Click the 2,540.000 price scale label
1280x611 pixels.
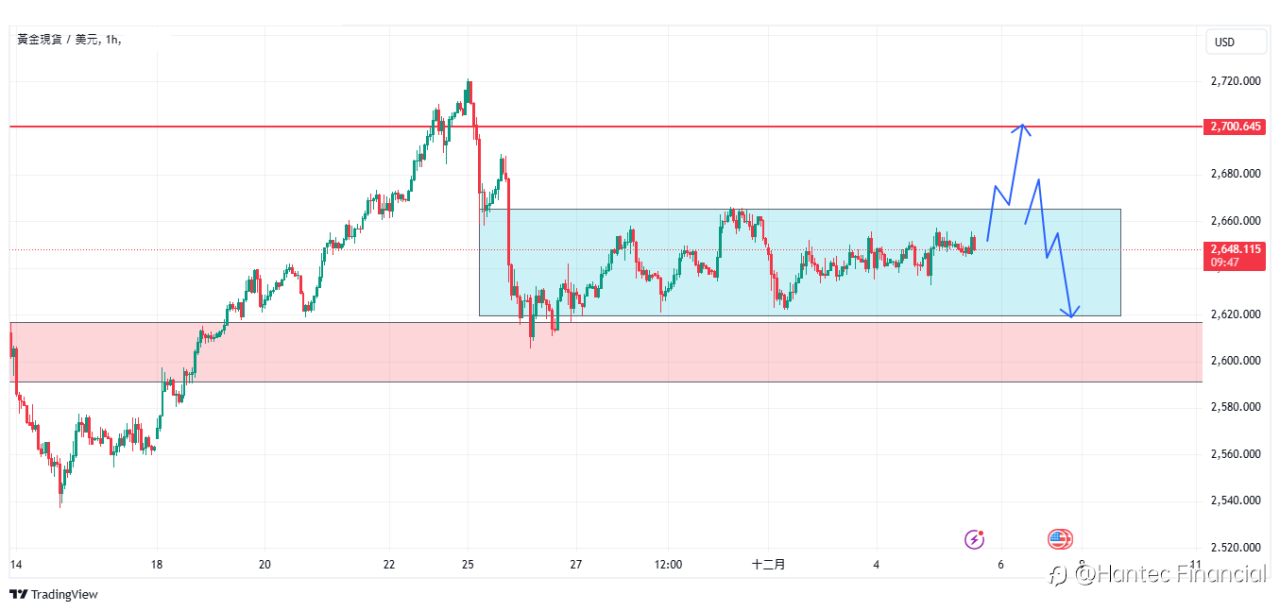coord(1234,501)
